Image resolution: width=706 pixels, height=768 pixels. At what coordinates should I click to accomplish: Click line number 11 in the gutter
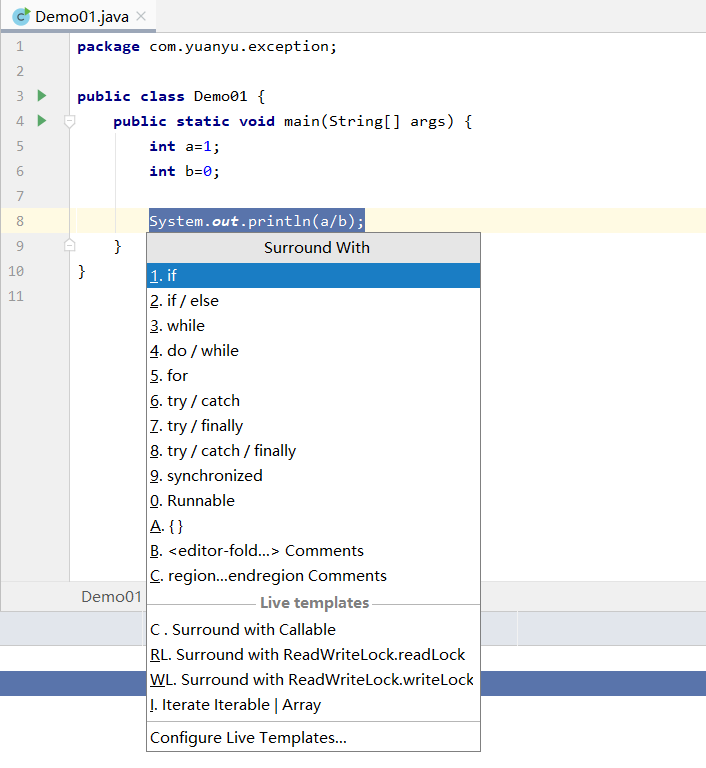pos(16,296)
